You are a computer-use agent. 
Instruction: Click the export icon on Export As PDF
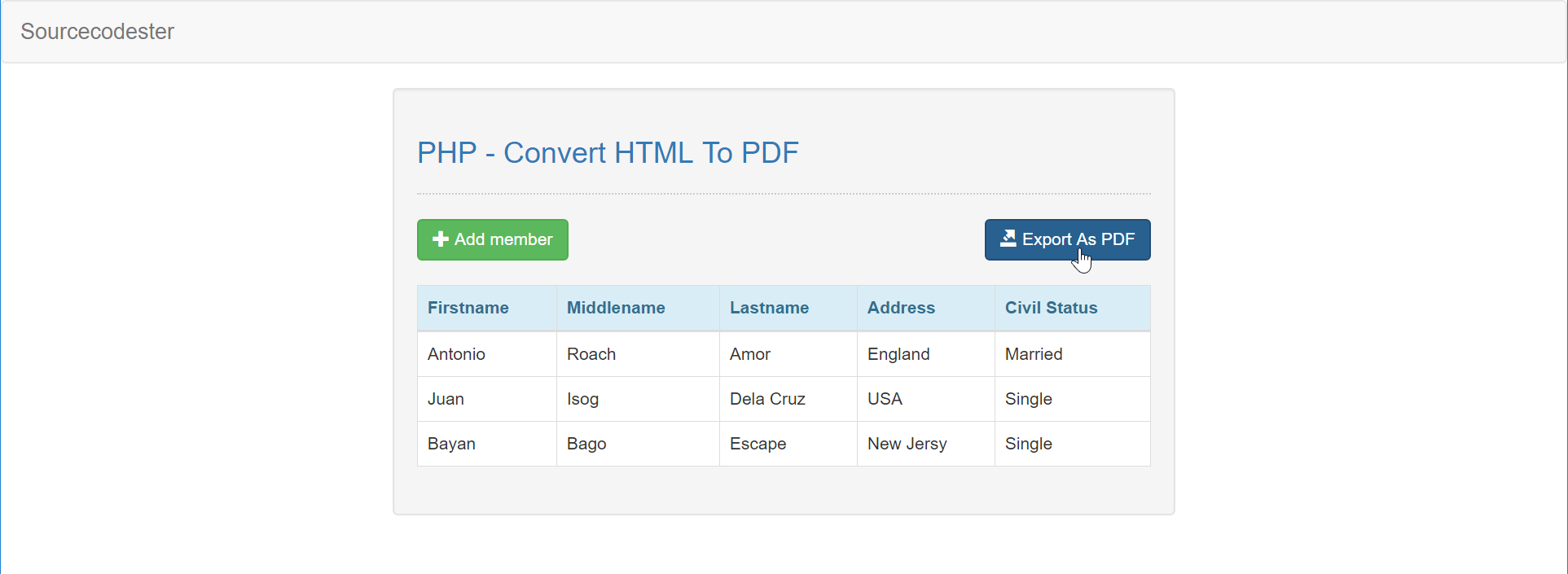click(x=1008, y=239)
